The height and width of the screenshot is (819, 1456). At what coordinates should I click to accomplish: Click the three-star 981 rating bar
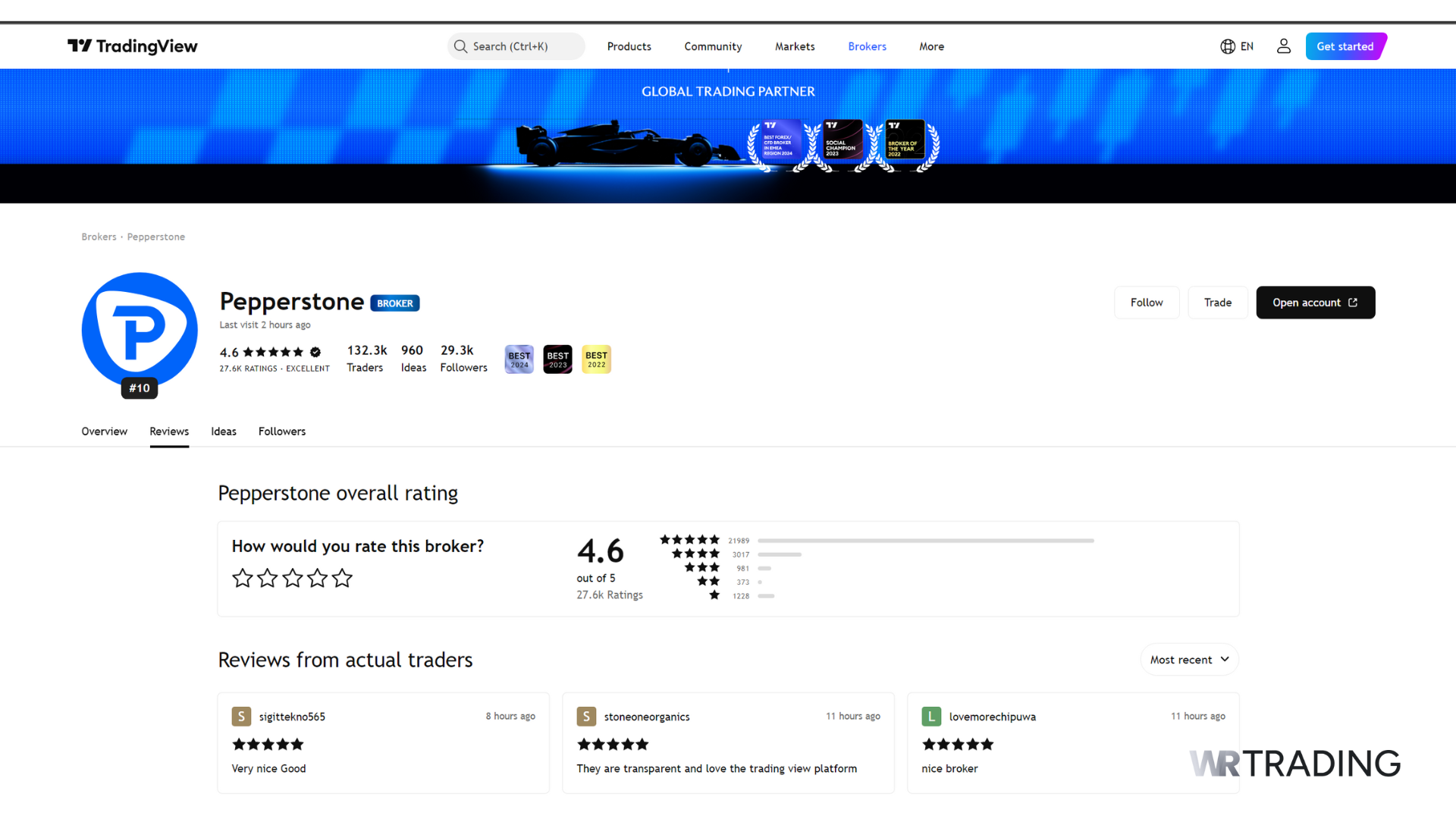point(764,568)
